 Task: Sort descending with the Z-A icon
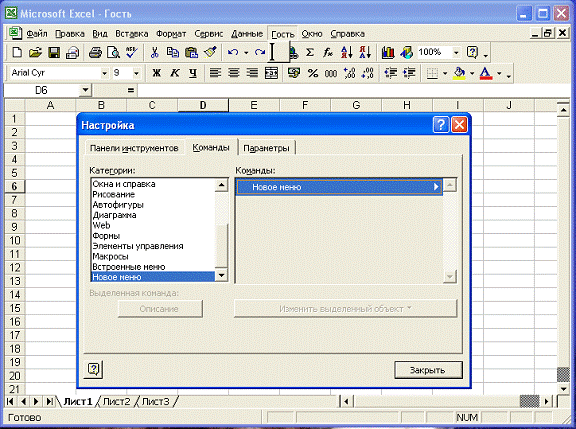365,53
